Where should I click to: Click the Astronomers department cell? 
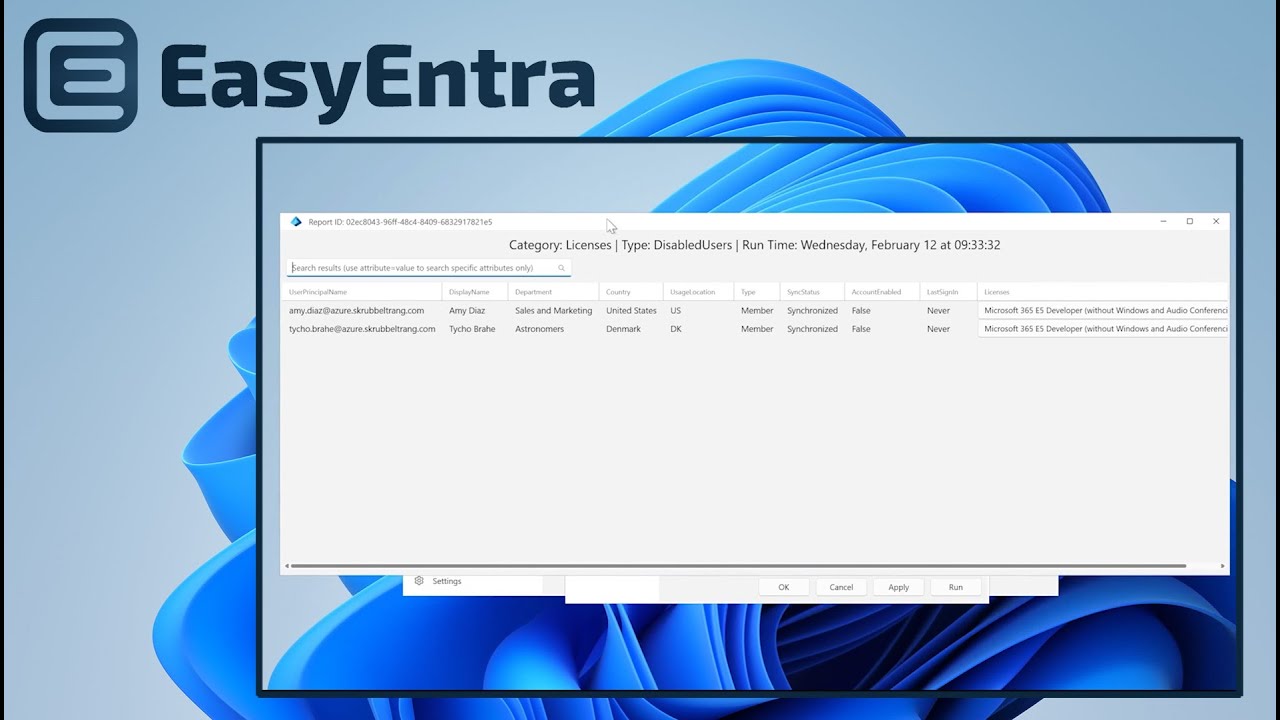[540, 329]
